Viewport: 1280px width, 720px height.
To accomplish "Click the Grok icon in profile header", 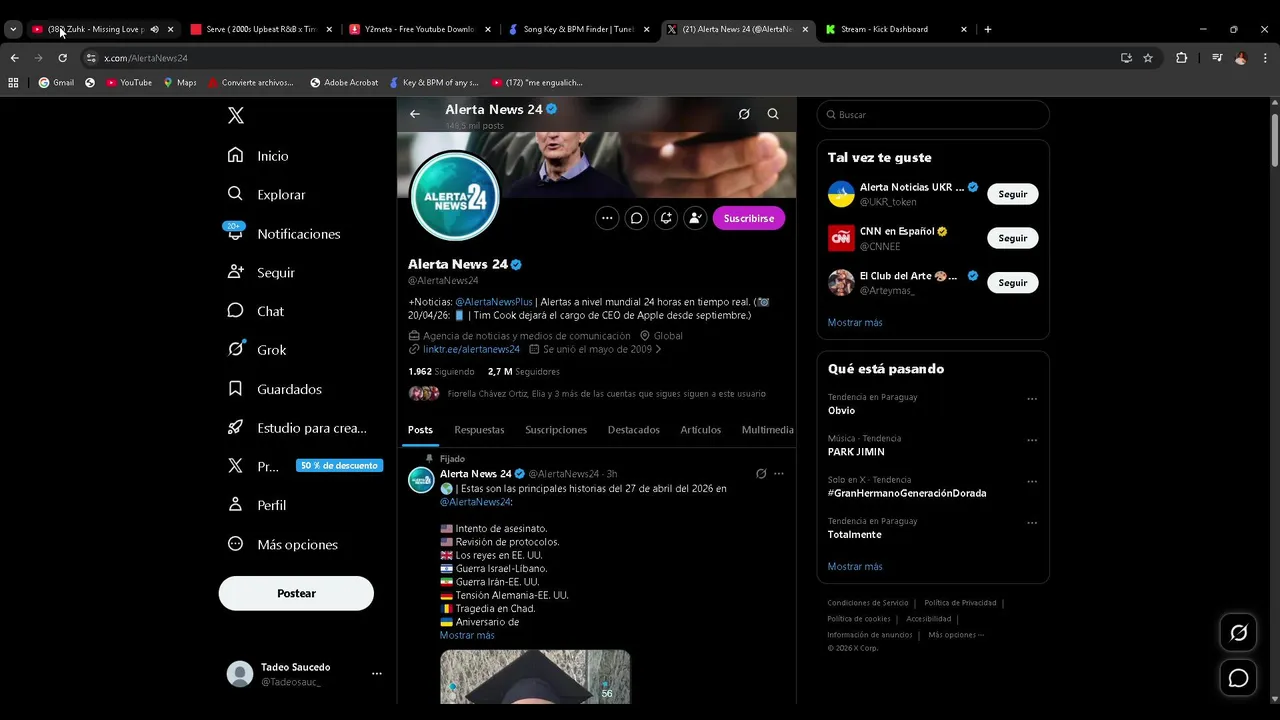I will pyautogui.click(x=744, y=114).
